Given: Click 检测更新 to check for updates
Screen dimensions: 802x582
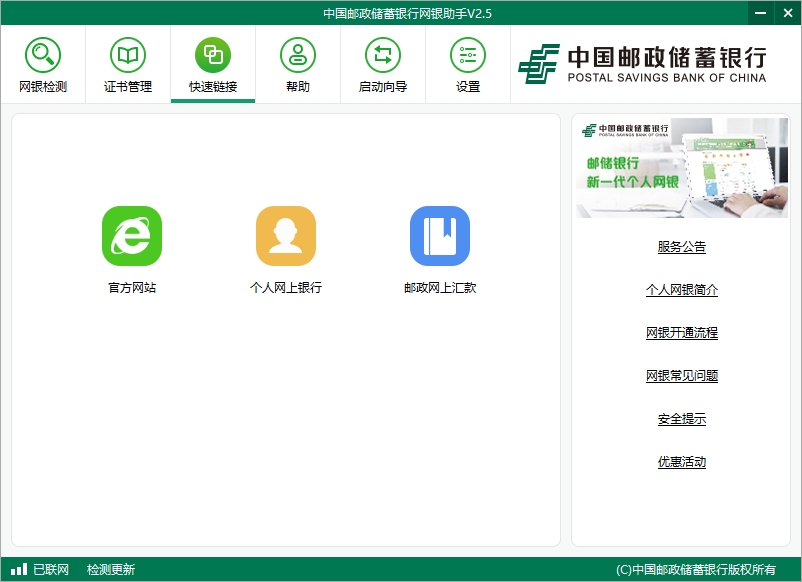Looking at the screenshot, I should pos(110,569).
